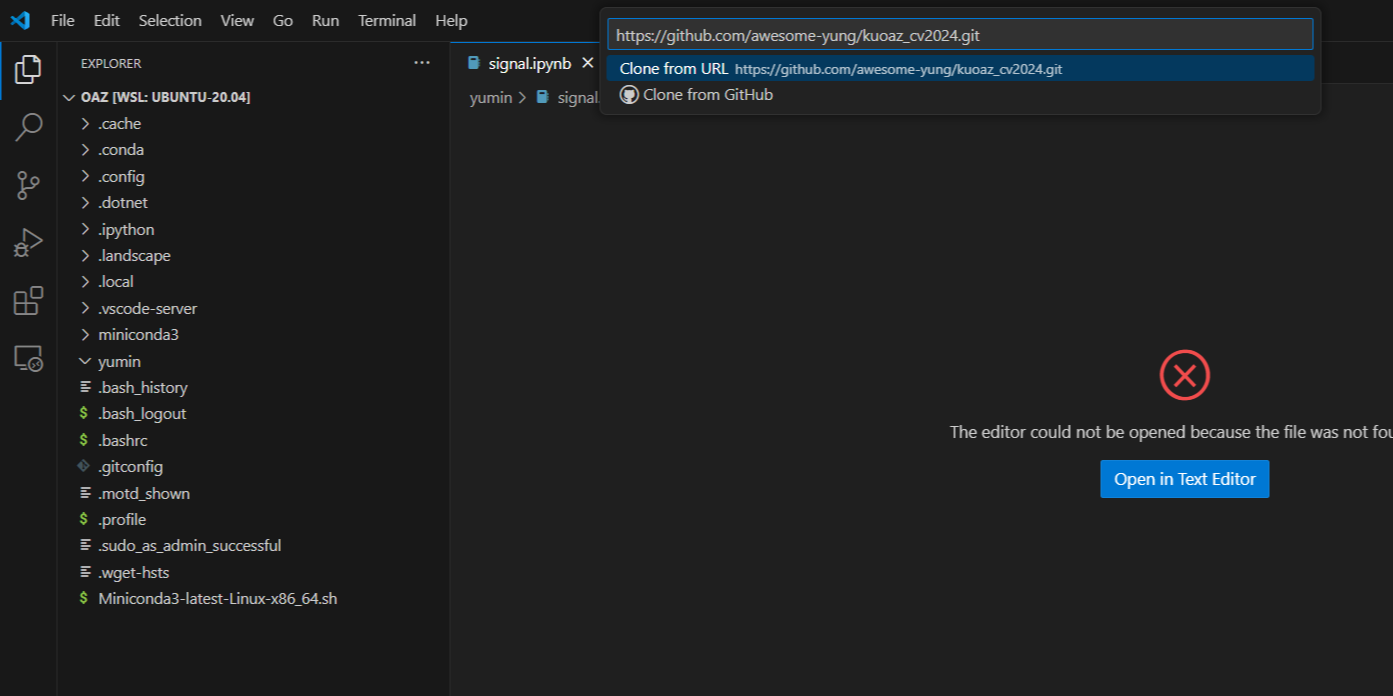Open the View menu

pyautogui.click(x=237, y=20)
